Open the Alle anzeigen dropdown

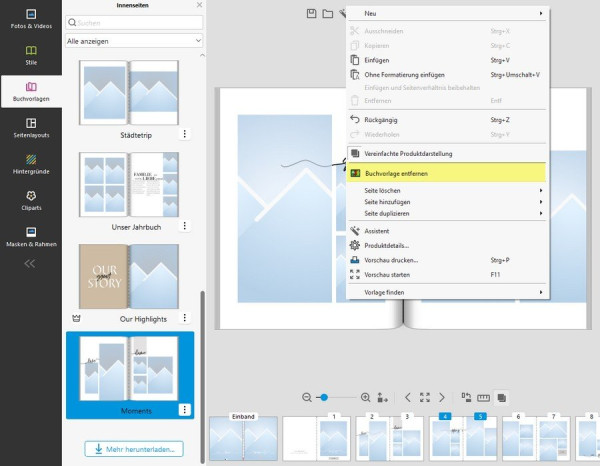tap(134, 41)
